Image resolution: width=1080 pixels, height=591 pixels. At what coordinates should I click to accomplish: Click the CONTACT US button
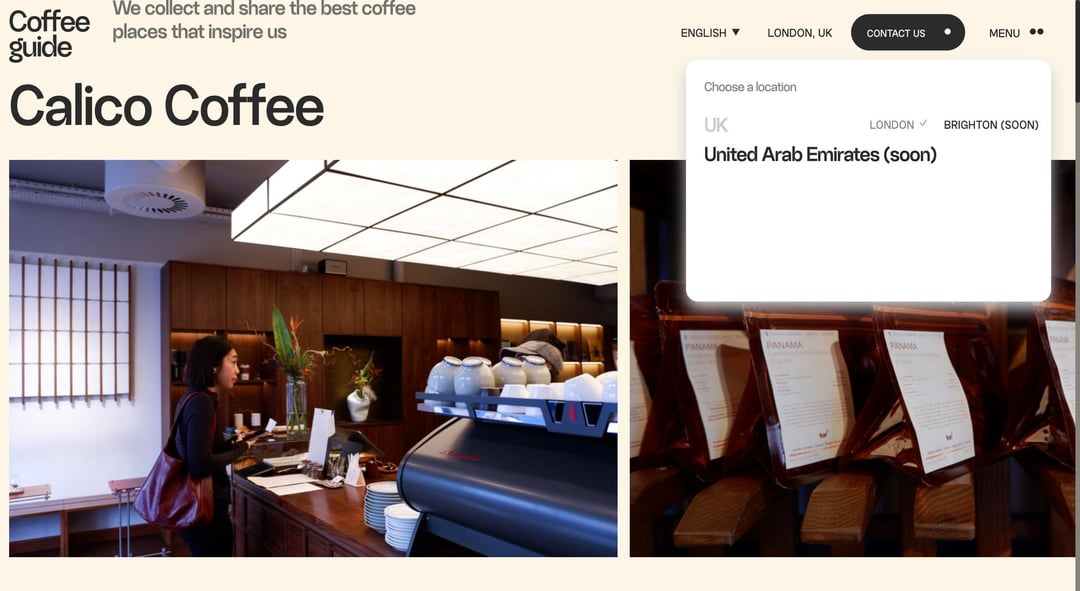908,32
